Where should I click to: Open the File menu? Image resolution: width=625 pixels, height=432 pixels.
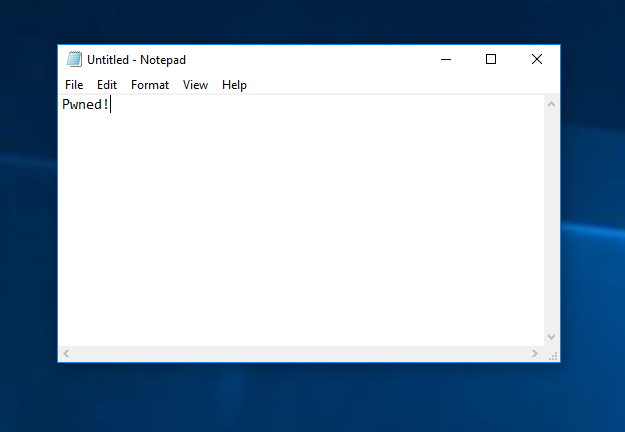point(74,85)
